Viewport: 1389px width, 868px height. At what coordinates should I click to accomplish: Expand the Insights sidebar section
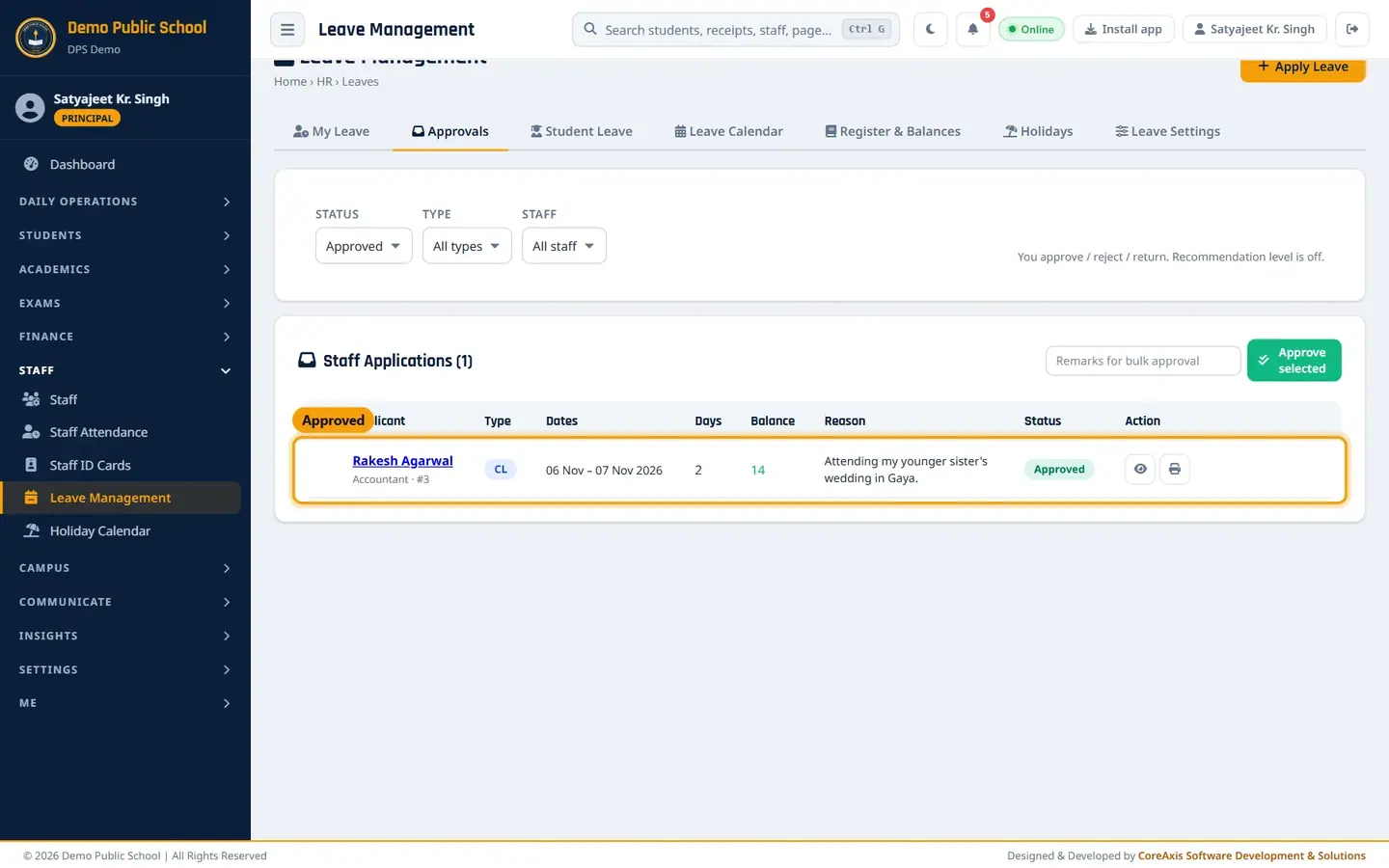point(125,636)
